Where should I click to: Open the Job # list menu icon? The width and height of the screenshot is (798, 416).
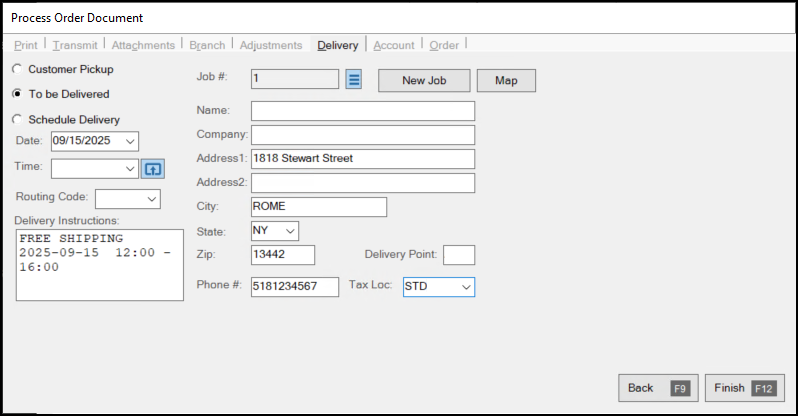pyautogui.click(x=354, y=80)
